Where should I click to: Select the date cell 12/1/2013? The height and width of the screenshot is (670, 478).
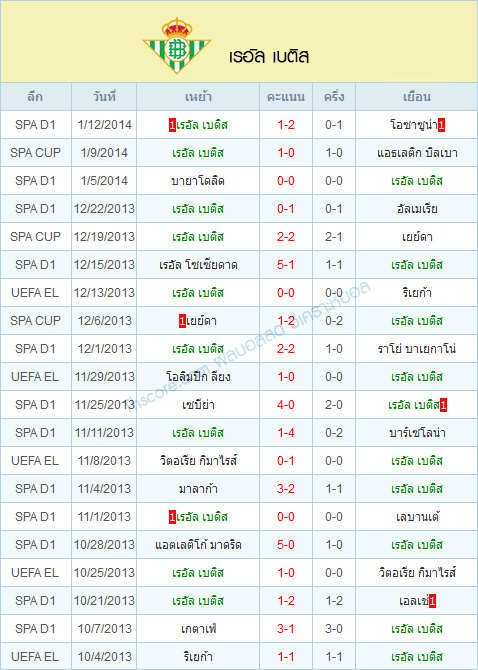(x=104, y=349)
